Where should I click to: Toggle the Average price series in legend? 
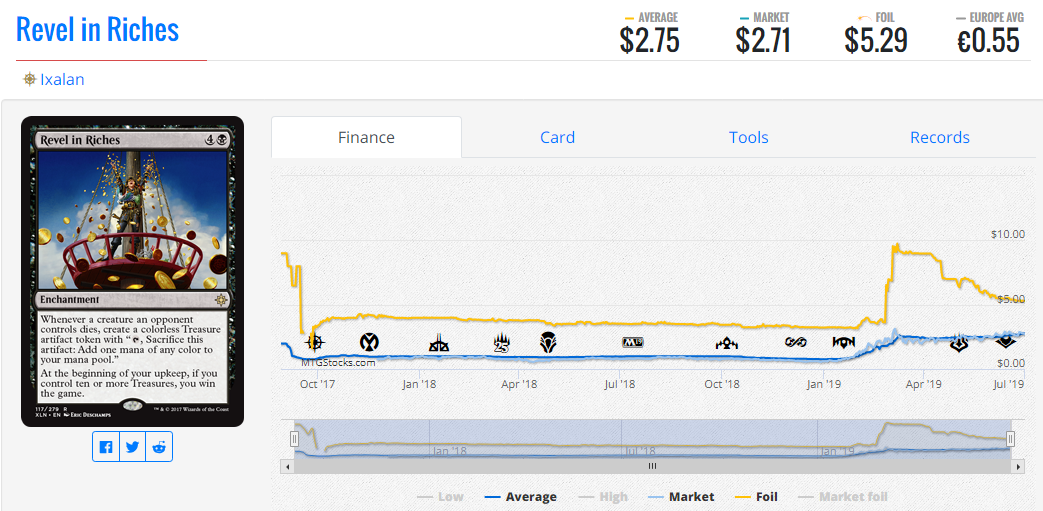coord(521,496)
